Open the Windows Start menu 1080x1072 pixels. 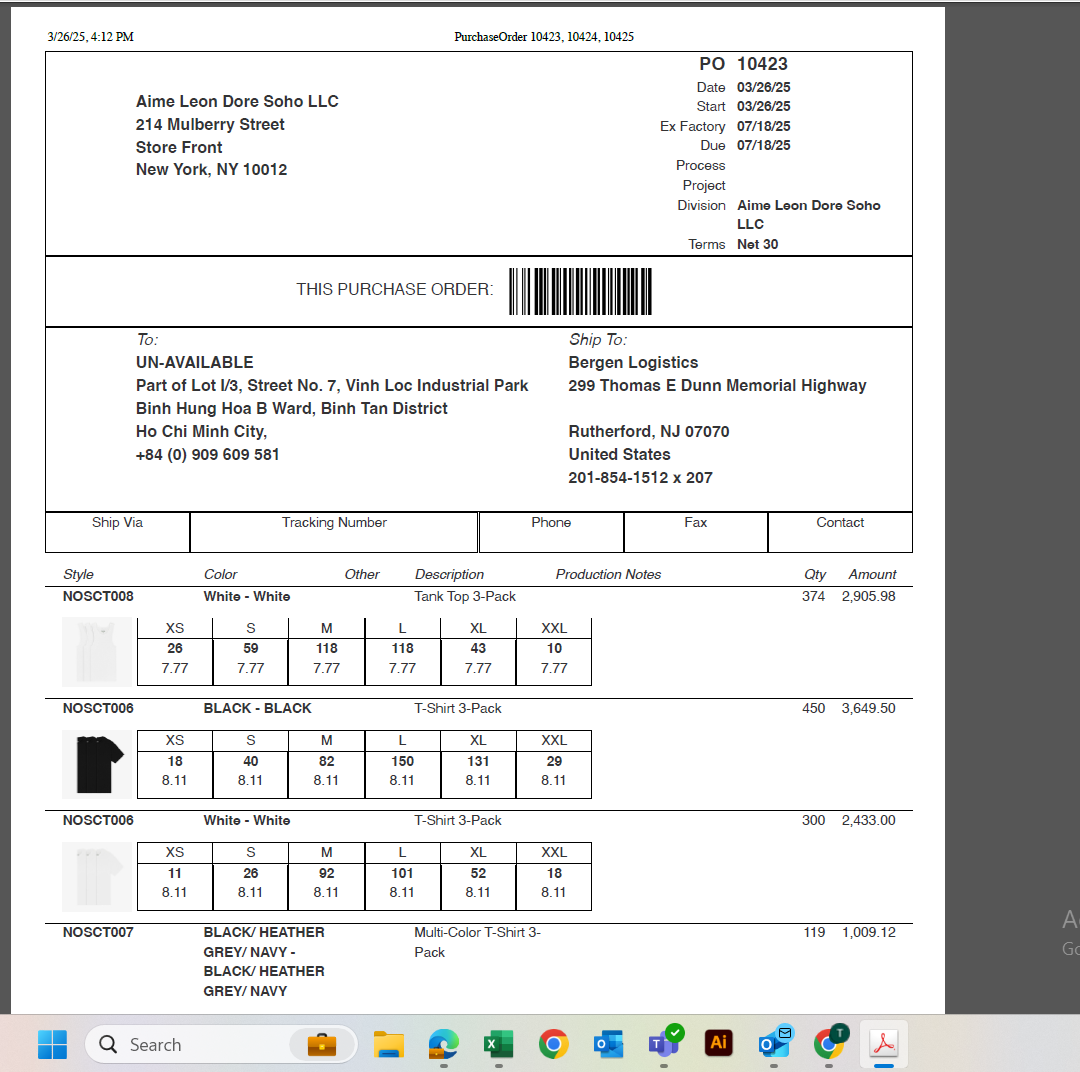pyautogui.click(x=52, y=1044)
